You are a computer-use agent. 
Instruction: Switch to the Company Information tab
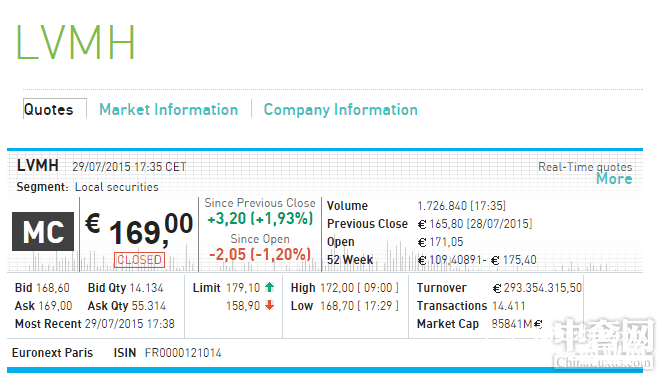coord(340,110)
